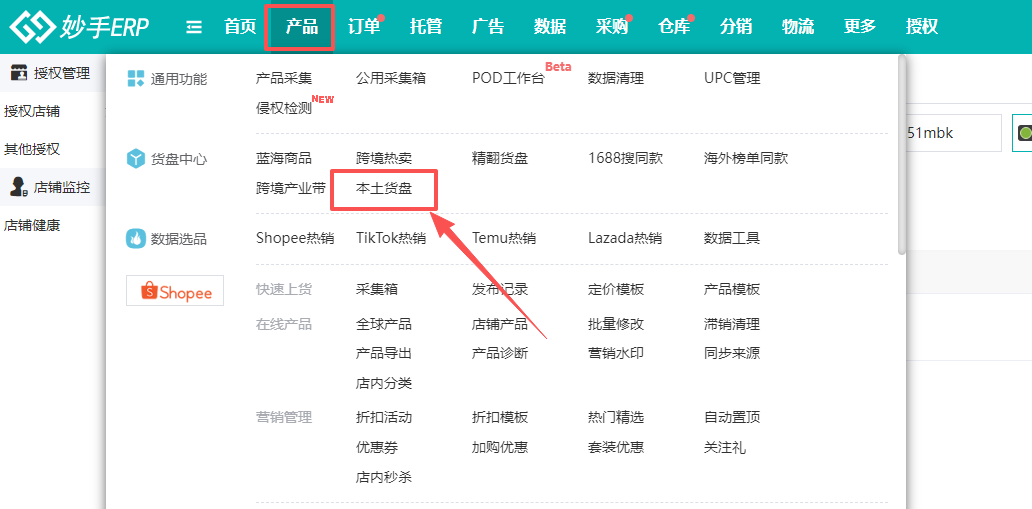Open 优惠券 link
Viewport: 1032px width, 509px height.
click(376, 448)
